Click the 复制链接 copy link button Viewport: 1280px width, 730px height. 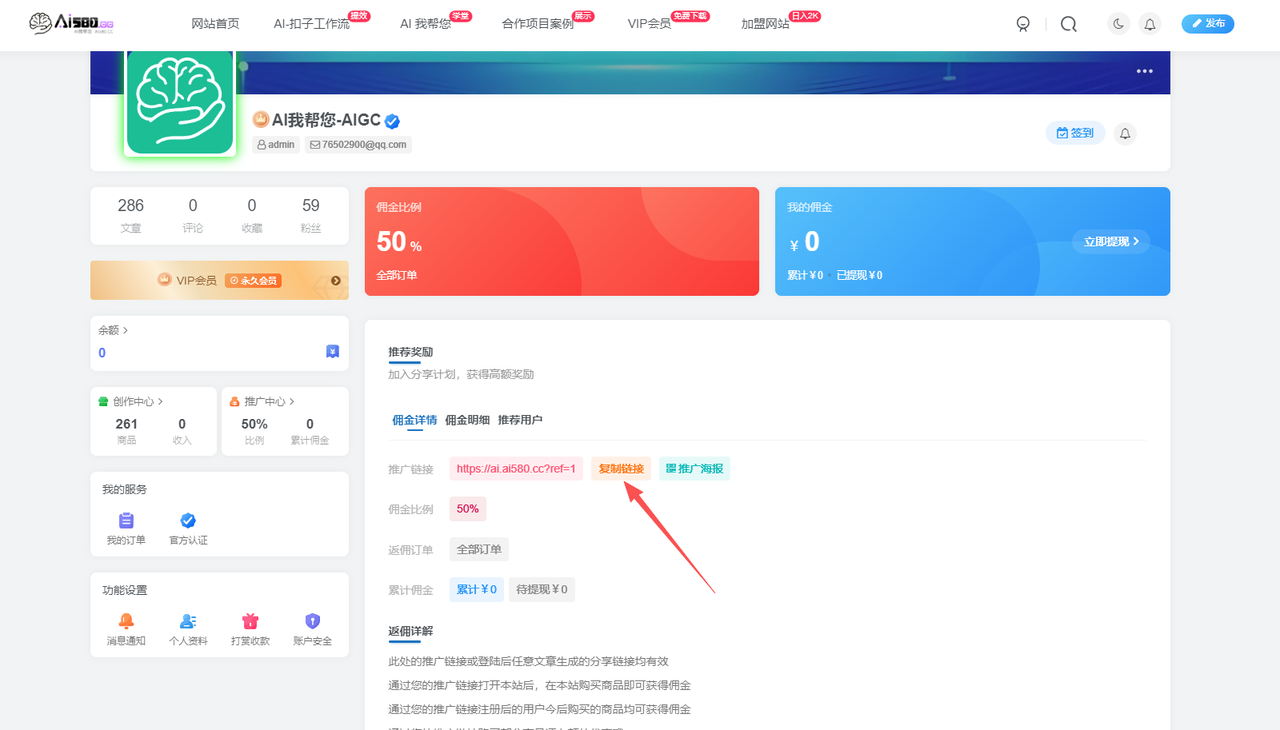click(620, 468)
